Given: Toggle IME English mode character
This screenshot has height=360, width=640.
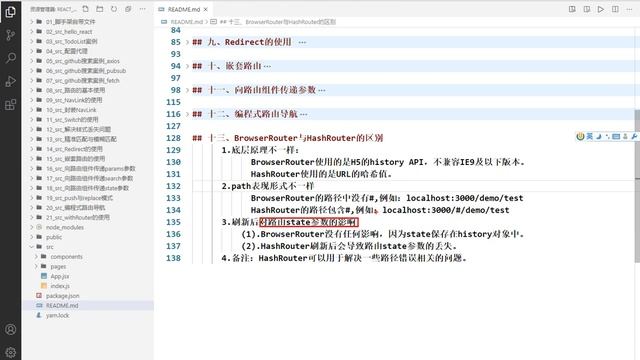Looking at the screenshot, I should coord(589,136).
